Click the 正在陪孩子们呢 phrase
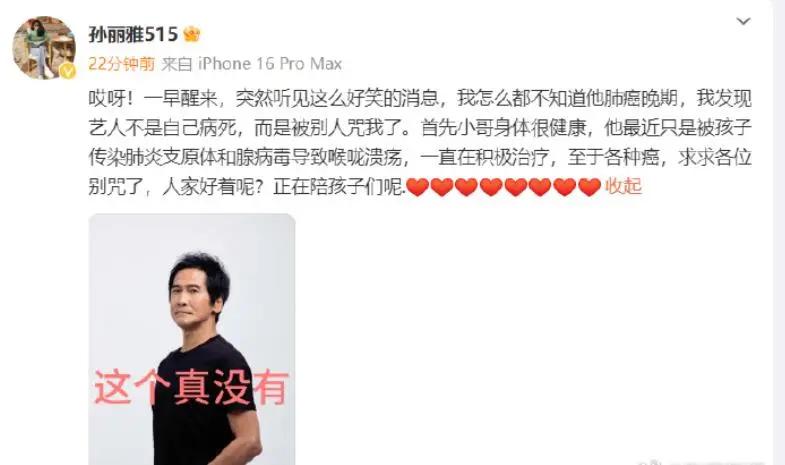 coord(338,187)
